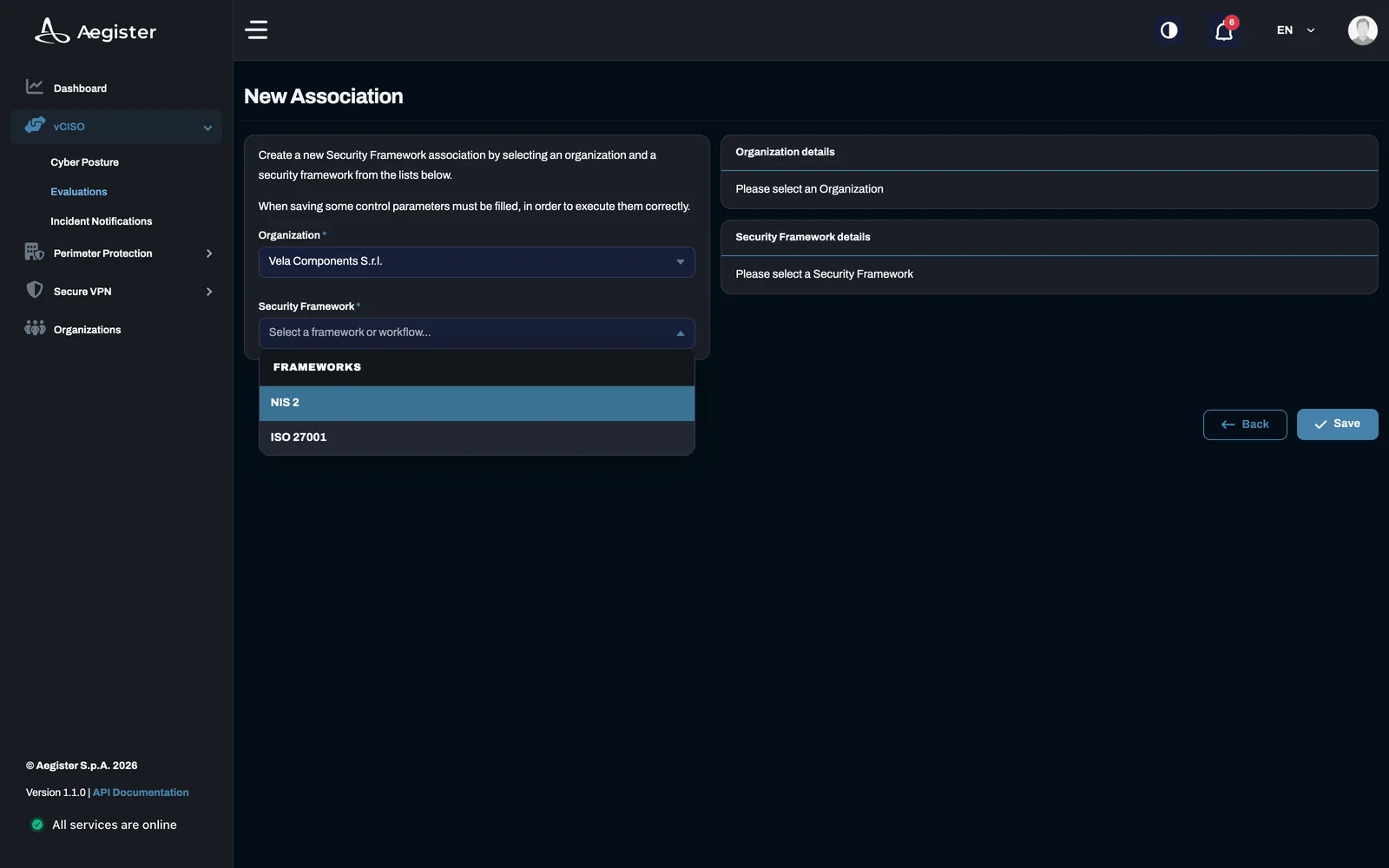This screenshot has height=868, width=1389.
Task: Click the Organization details header
Action: (785, 152)
